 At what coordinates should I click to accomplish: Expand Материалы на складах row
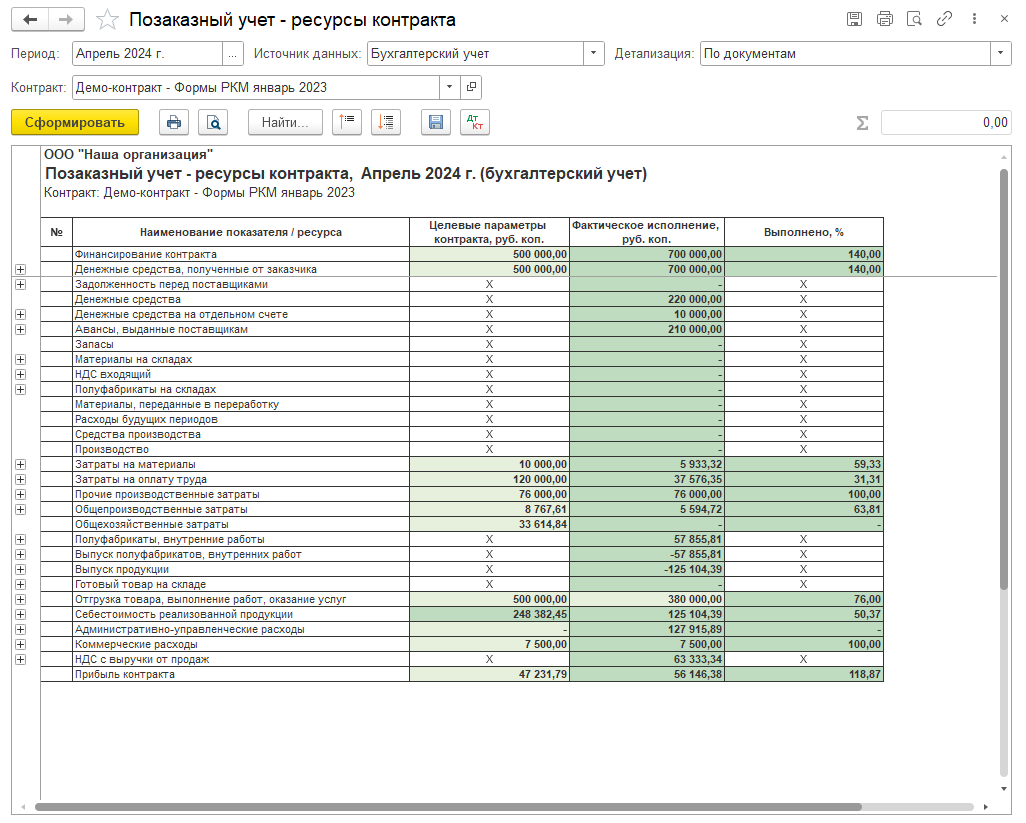(20, 360)
